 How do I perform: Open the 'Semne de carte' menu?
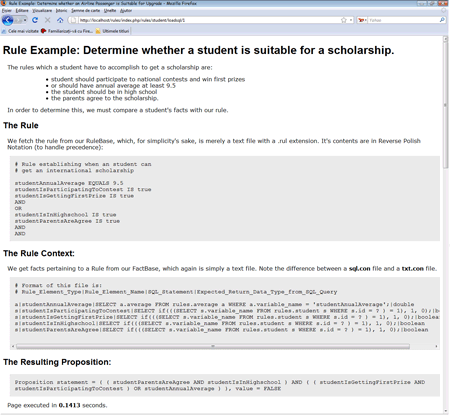[86, 11]
